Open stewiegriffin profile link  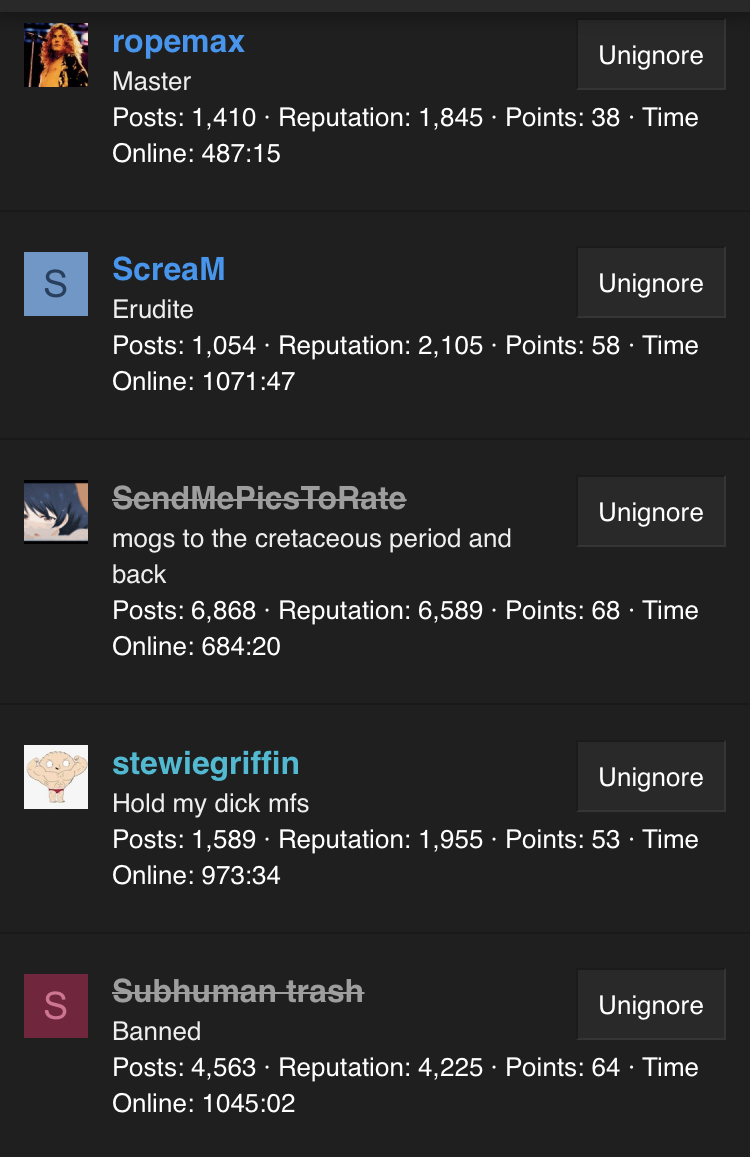coord(206,764)
